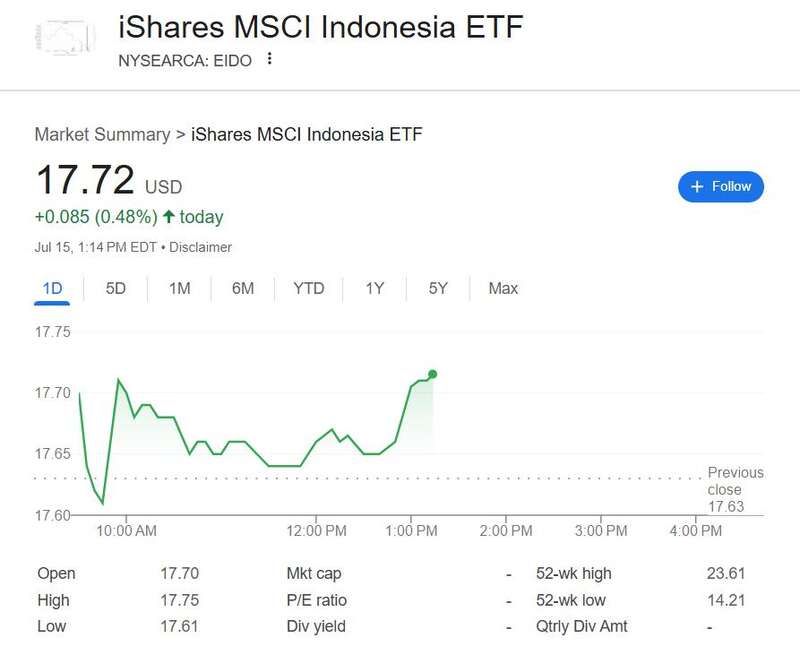Click the green up arrow next to today
This screenshot has height=655, width=800.
pos(168,217)
